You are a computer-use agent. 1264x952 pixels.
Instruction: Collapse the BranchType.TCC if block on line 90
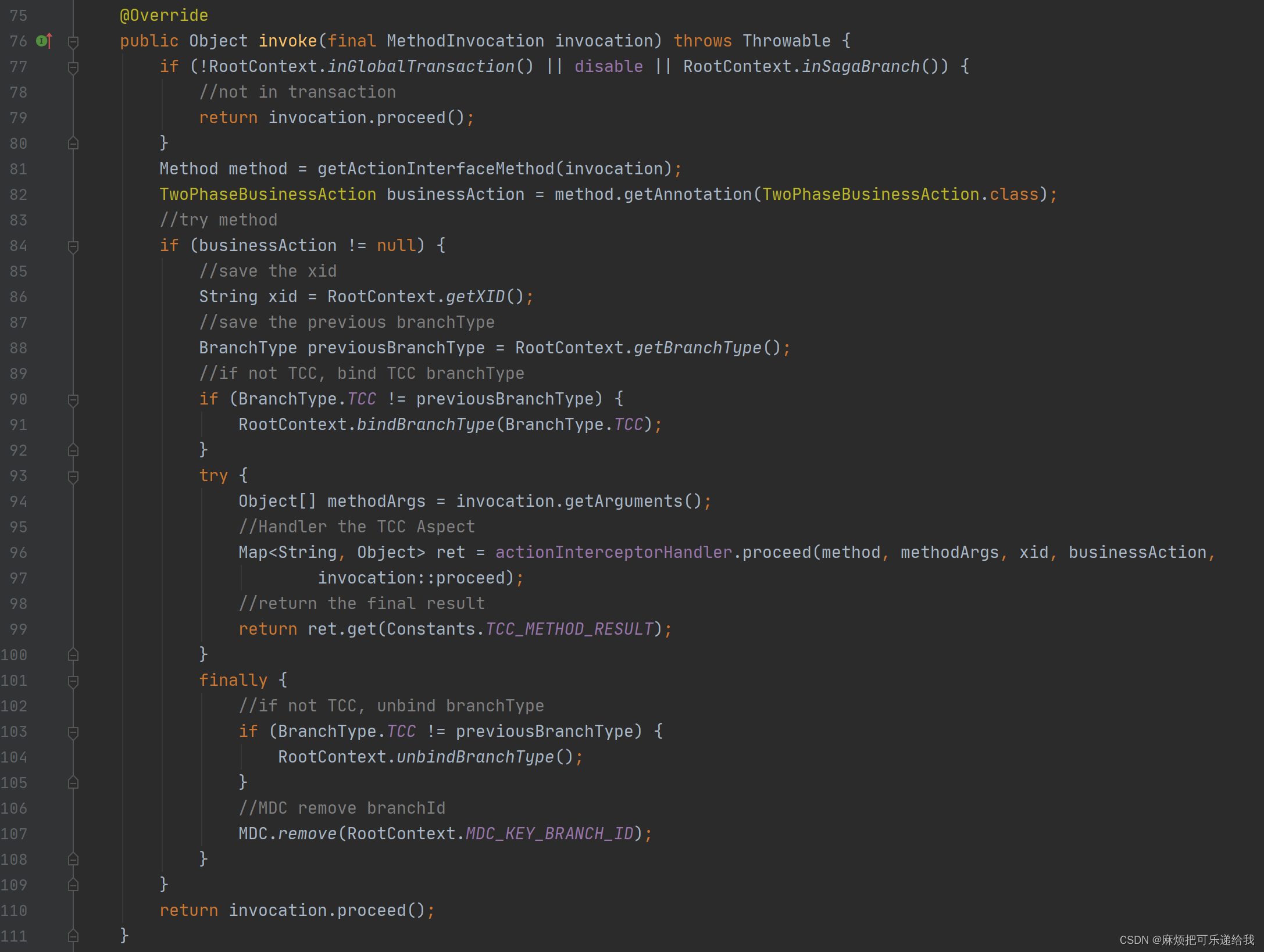(x=73, y=400)
